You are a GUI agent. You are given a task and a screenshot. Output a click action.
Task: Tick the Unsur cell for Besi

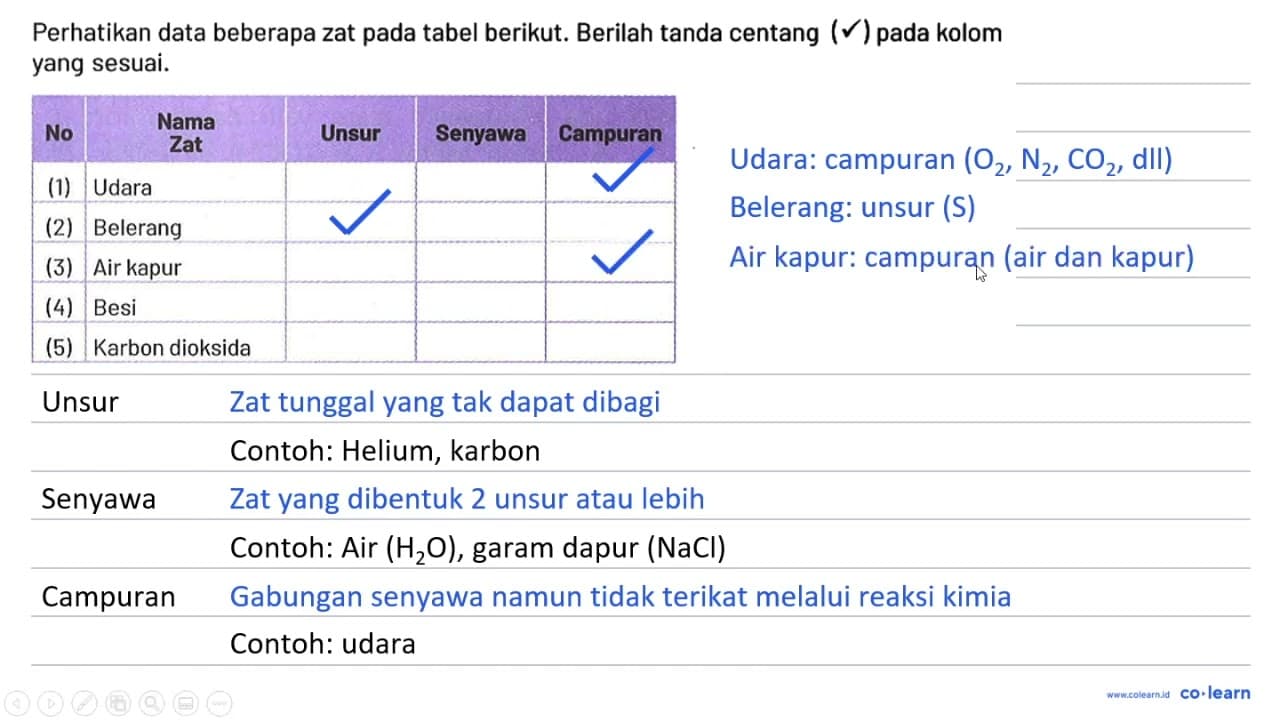(x=350, y=302)
